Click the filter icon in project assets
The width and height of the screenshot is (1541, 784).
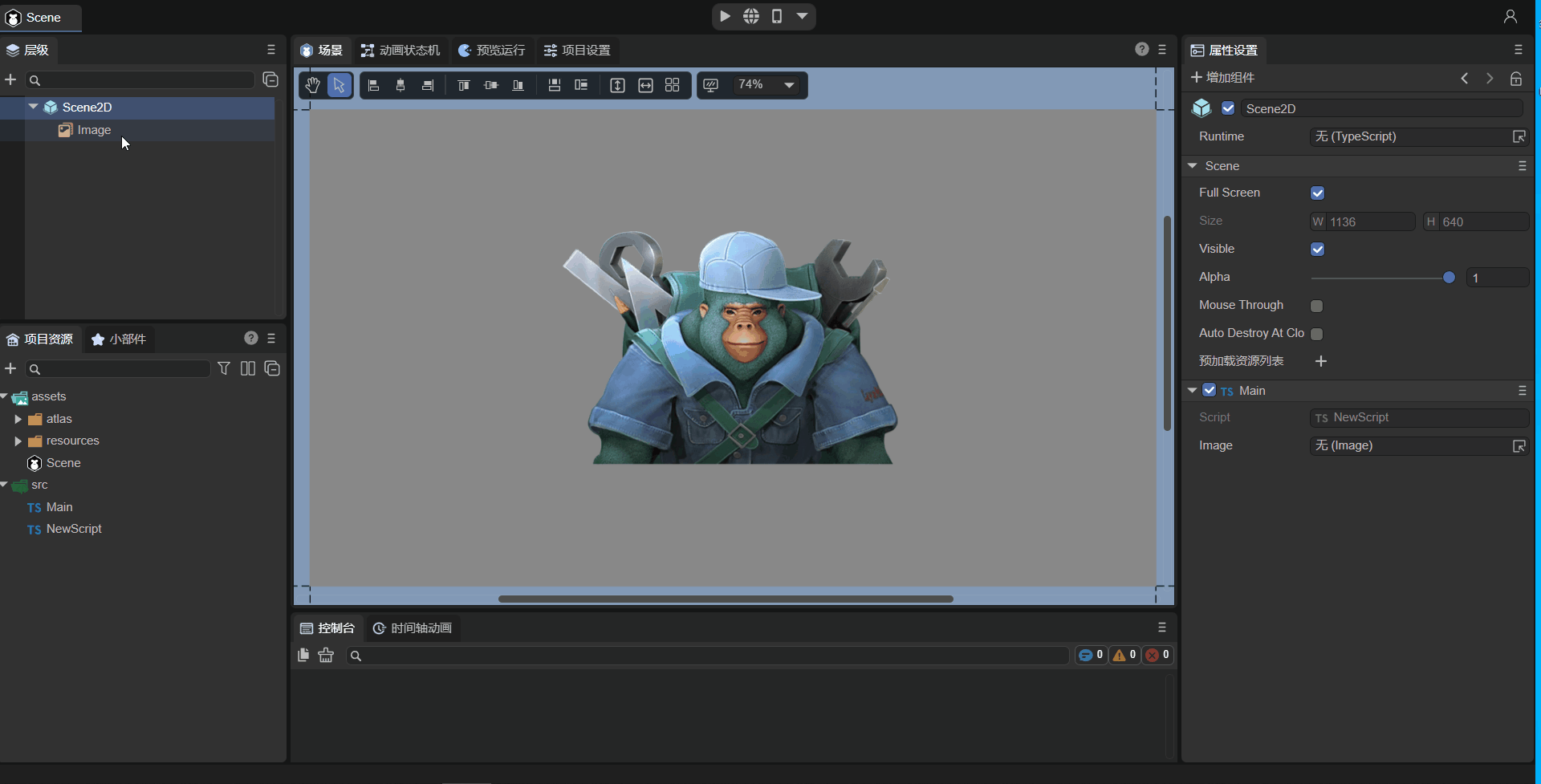click(224, 368)
